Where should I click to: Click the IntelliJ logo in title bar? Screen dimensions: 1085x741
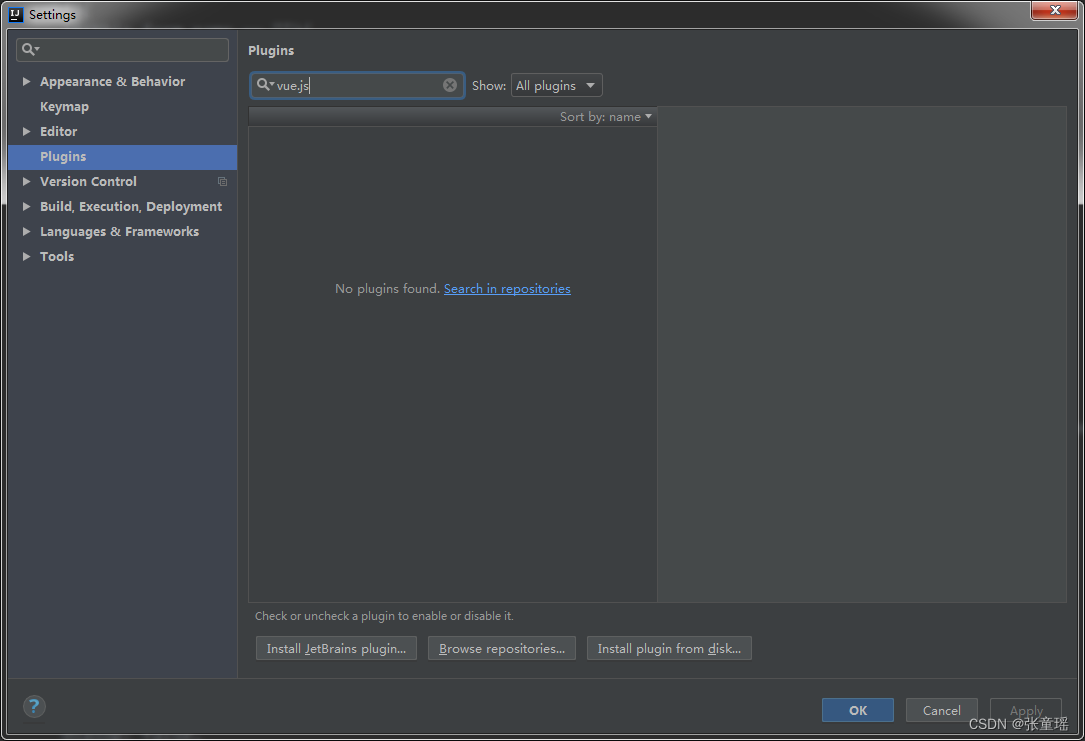(16, 15)
